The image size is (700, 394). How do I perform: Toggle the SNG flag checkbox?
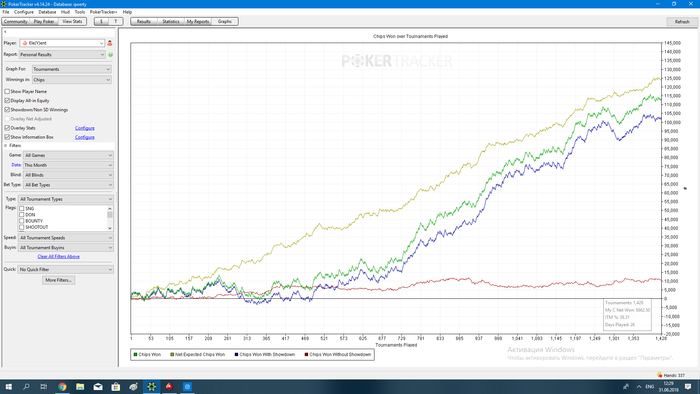pos(21,208)
